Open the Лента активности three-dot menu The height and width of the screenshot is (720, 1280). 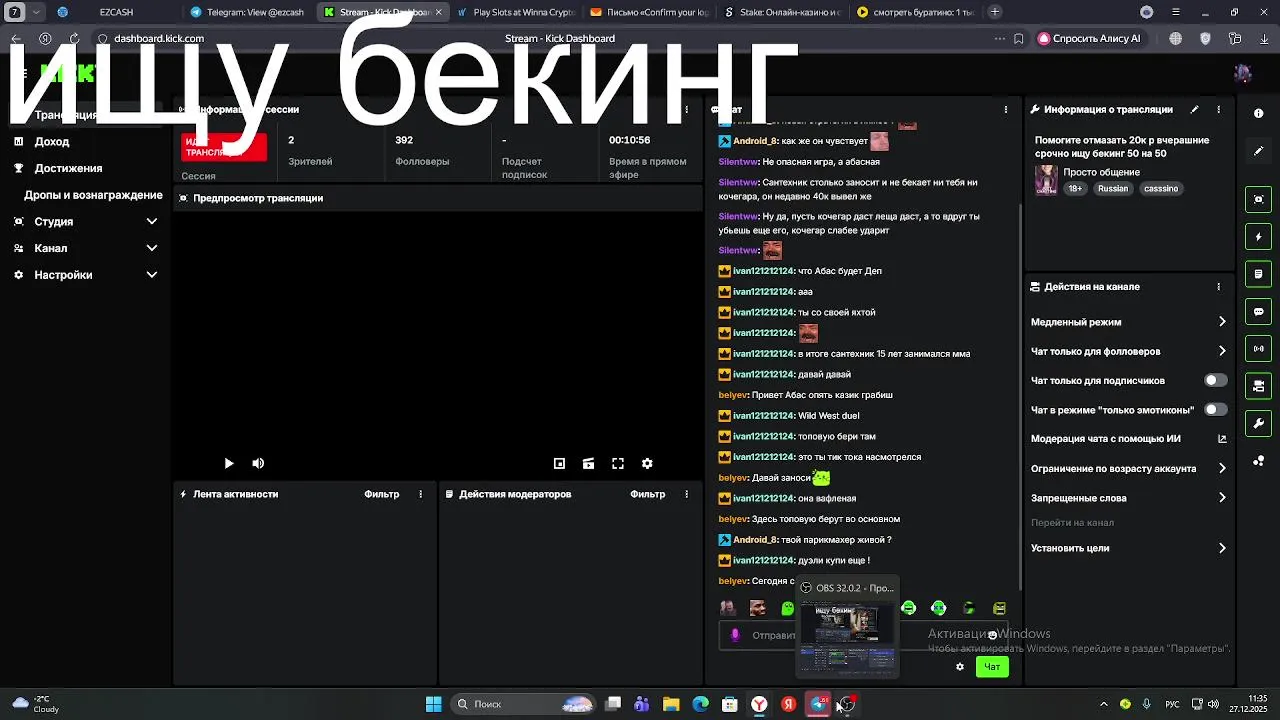tap(420, 494)
